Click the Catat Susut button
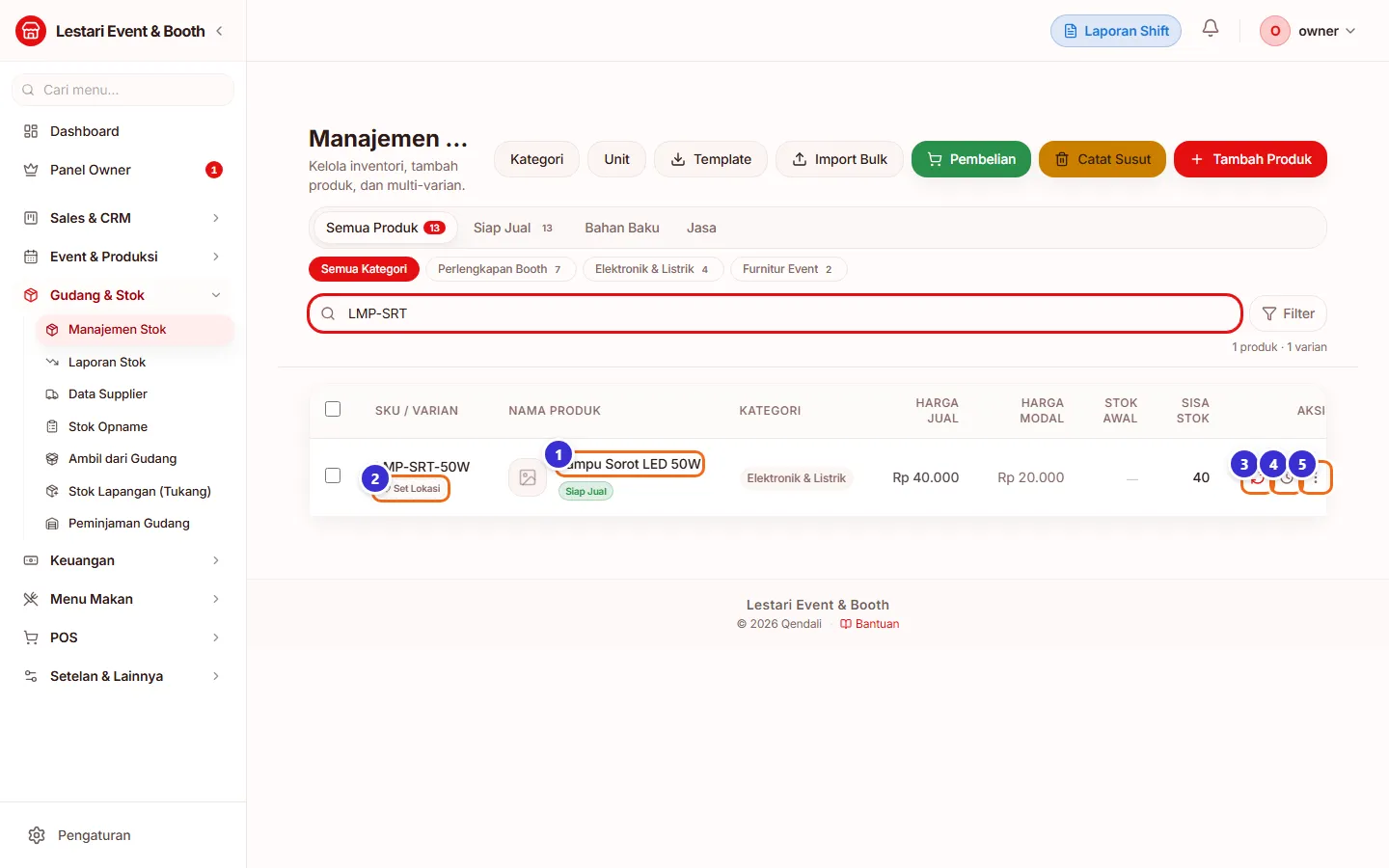 point(1103,159)
